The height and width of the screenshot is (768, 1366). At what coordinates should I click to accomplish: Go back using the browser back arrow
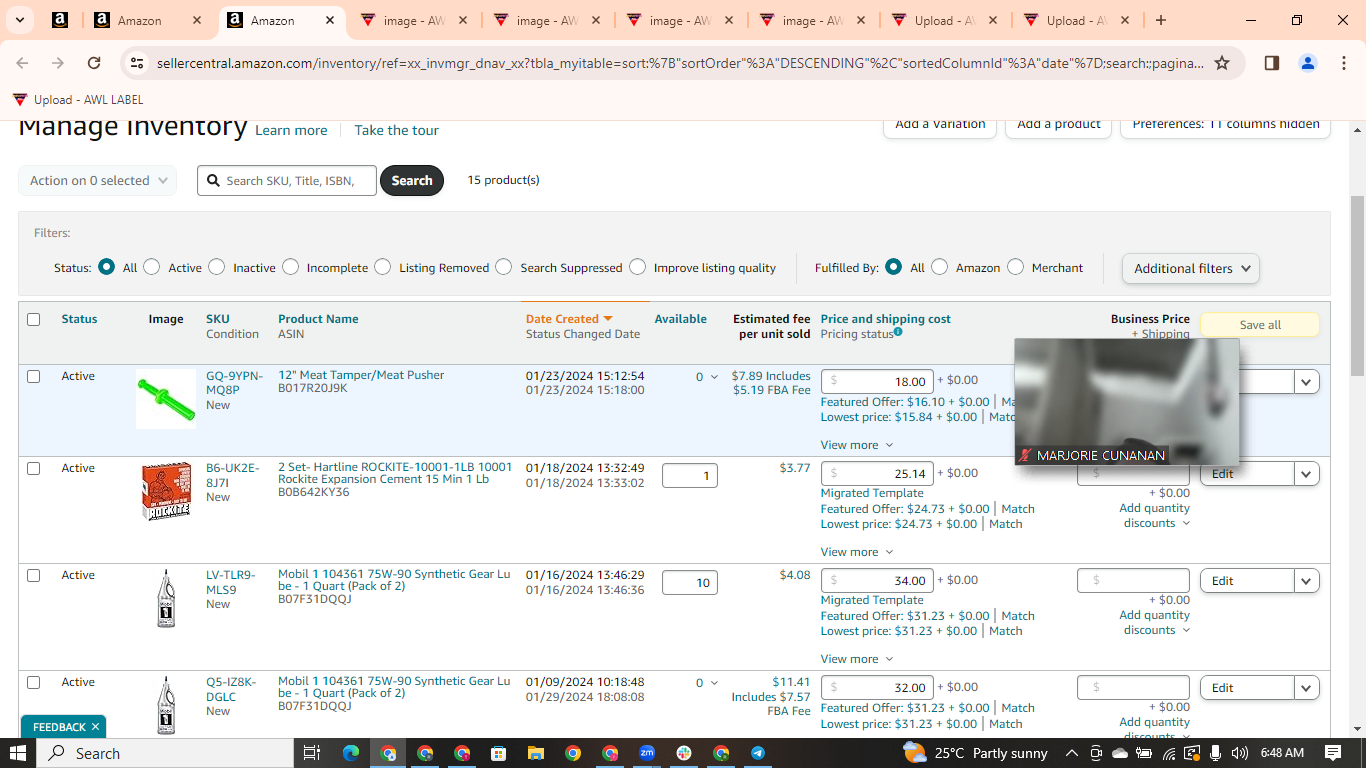[22, 63]
